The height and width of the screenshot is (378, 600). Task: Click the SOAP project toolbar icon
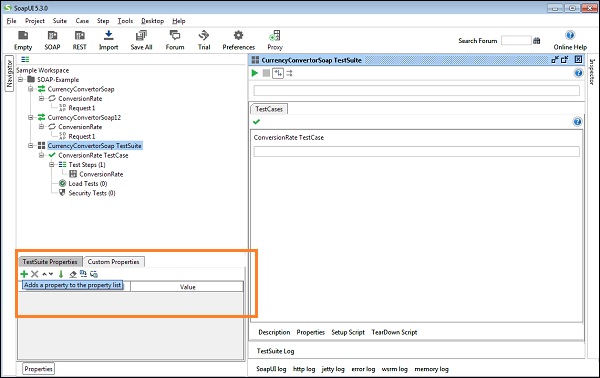point(52,40)
